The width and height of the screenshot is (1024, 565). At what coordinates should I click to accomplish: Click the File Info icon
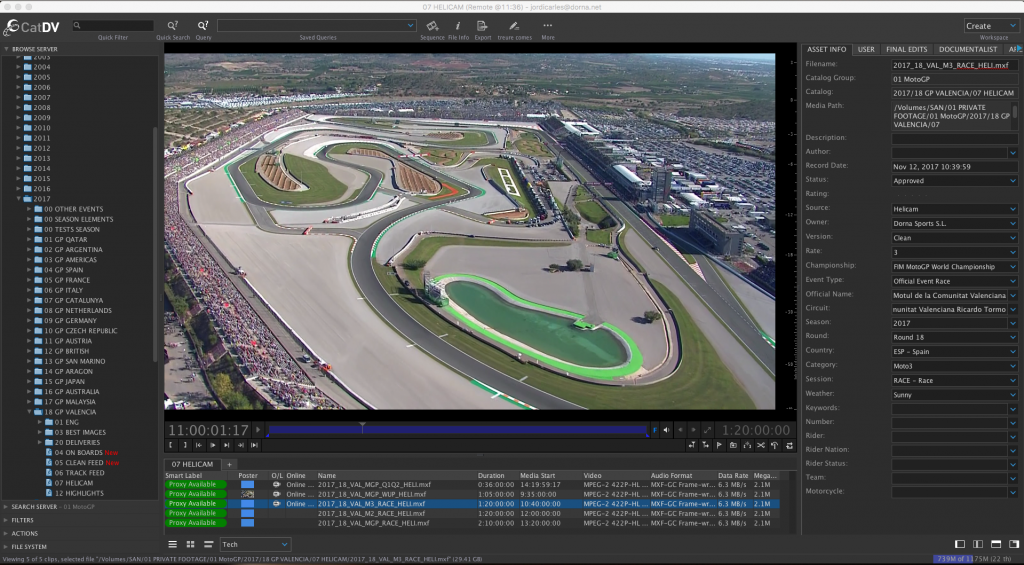coord(458,26)
